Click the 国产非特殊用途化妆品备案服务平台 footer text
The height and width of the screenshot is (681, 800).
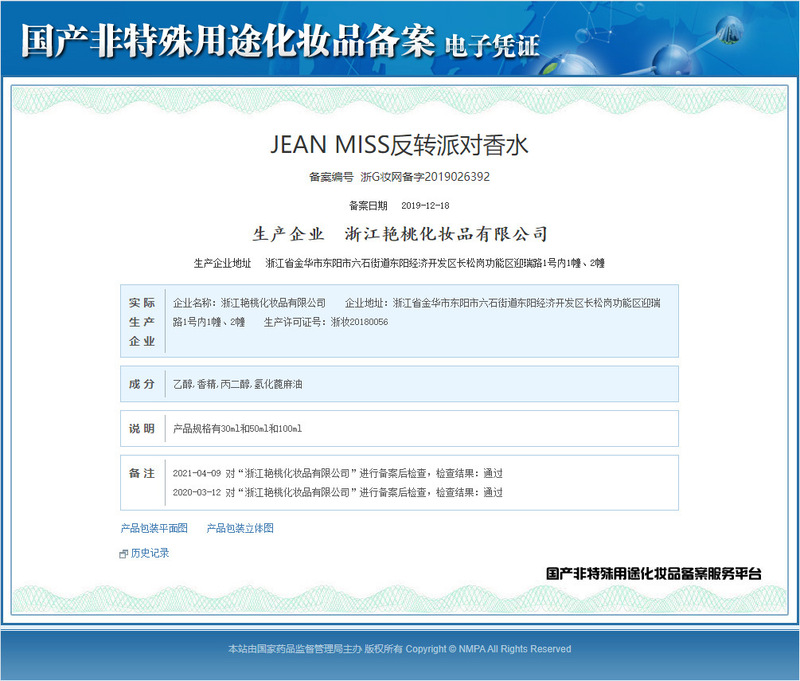[x=654, y=573]
